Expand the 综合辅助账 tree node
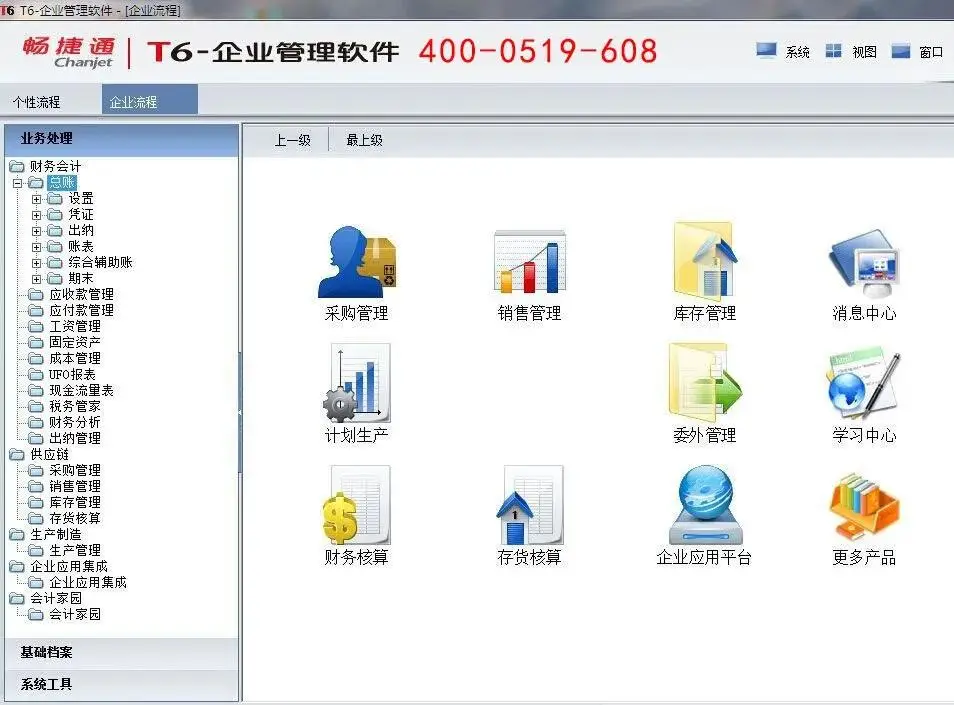This screenshot has height=705, width=954. pos(36,263)
